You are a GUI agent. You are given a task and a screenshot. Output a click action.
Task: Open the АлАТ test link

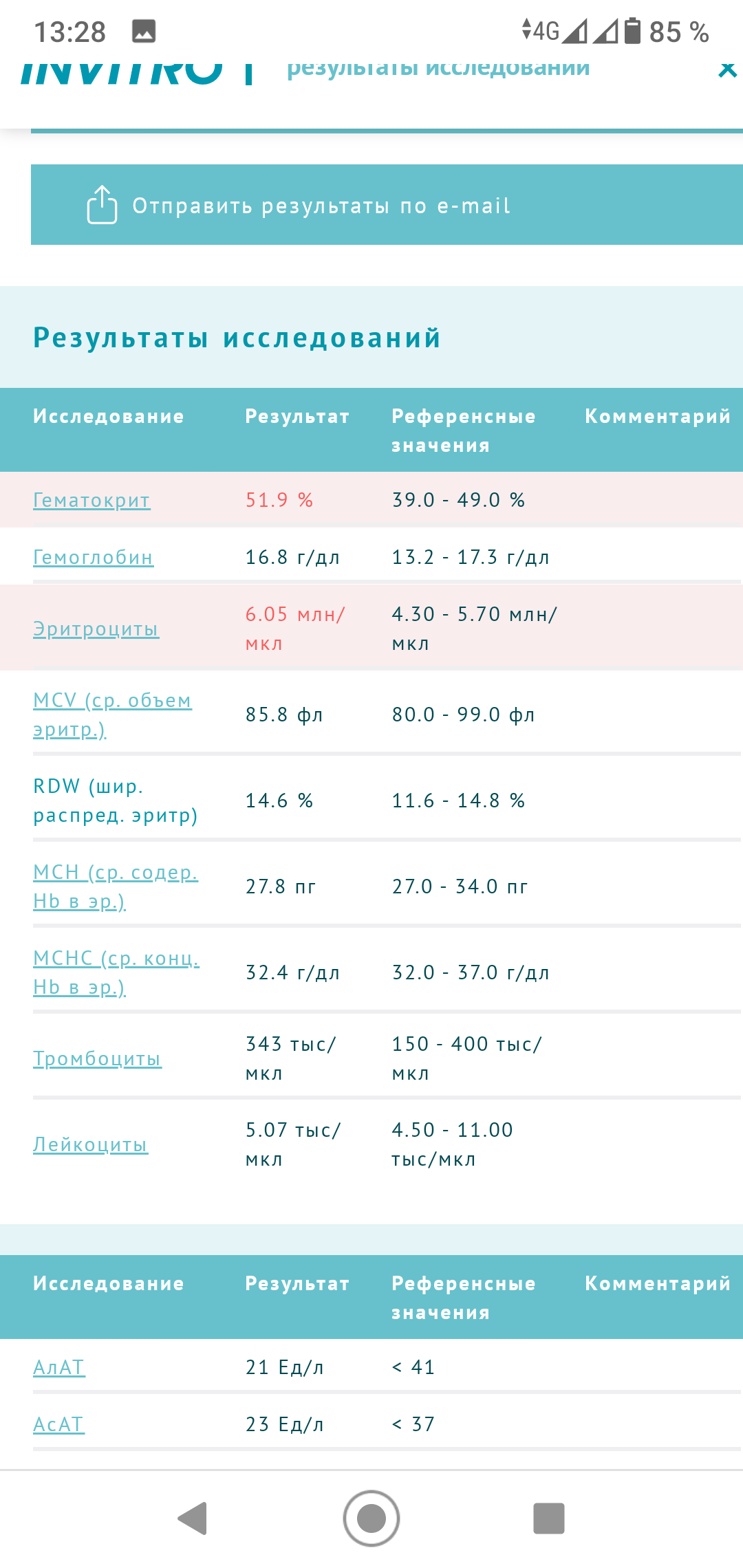tap(59, 1367)
